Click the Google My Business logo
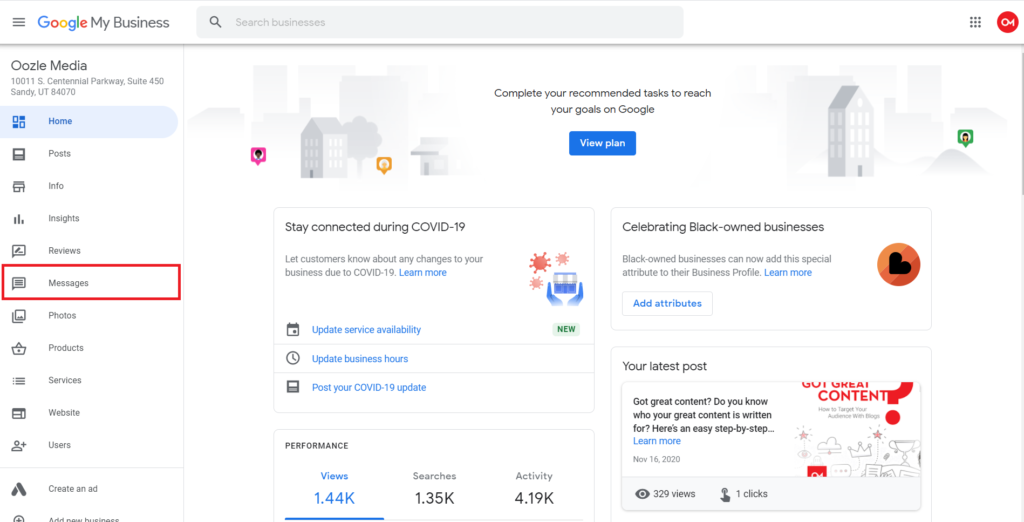Image resolution: width=1024 pixels, height=522 pixels. click(x=103, y=22)
